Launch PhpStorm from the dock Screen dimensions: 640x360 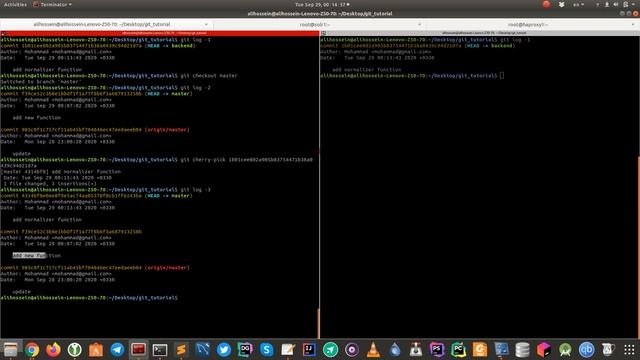click(437, 350)
